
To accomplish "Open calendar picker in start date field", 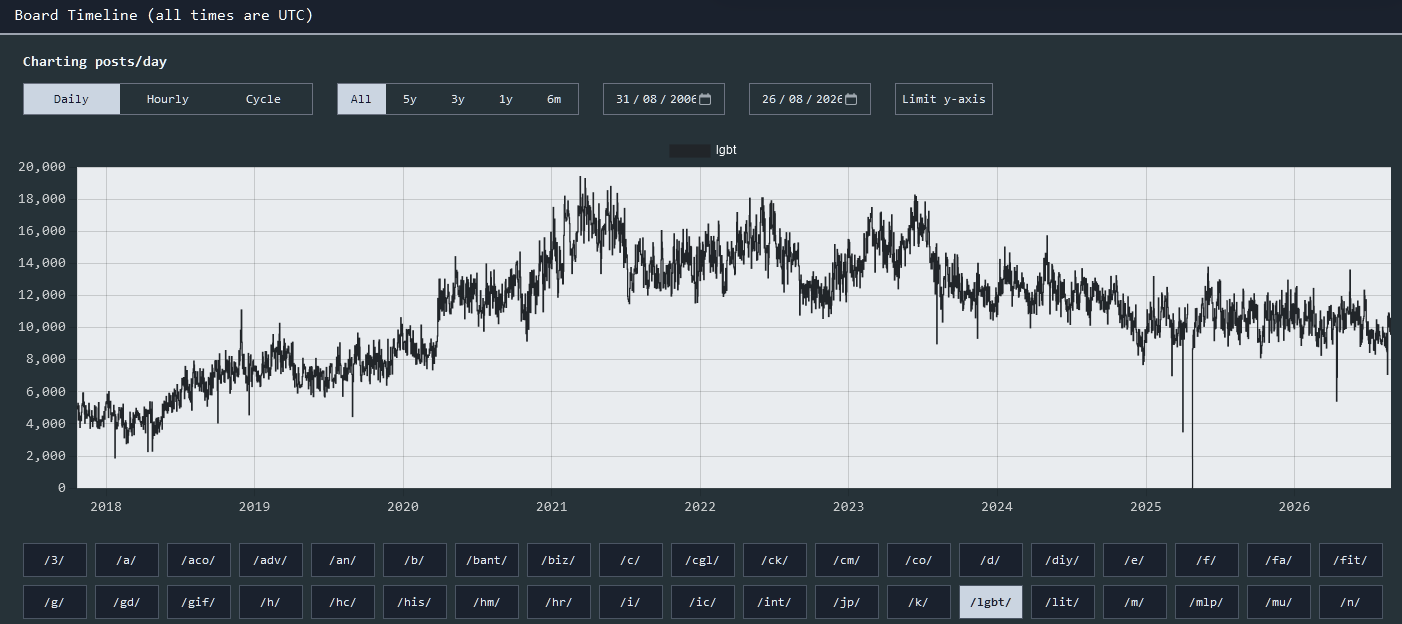I will point(705,99).
